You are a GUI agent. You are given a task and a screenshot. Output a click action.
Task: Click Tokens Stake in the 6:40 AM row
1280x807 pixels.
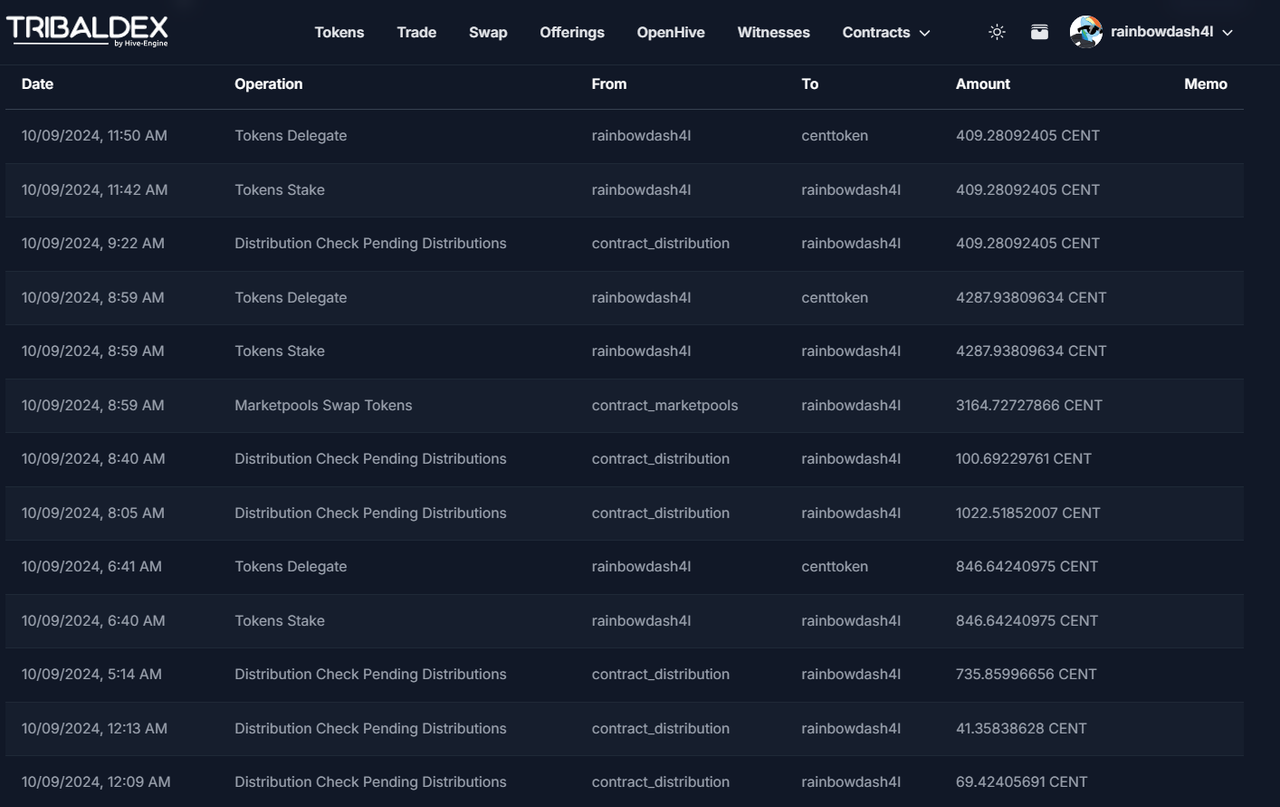click(280, 620)
